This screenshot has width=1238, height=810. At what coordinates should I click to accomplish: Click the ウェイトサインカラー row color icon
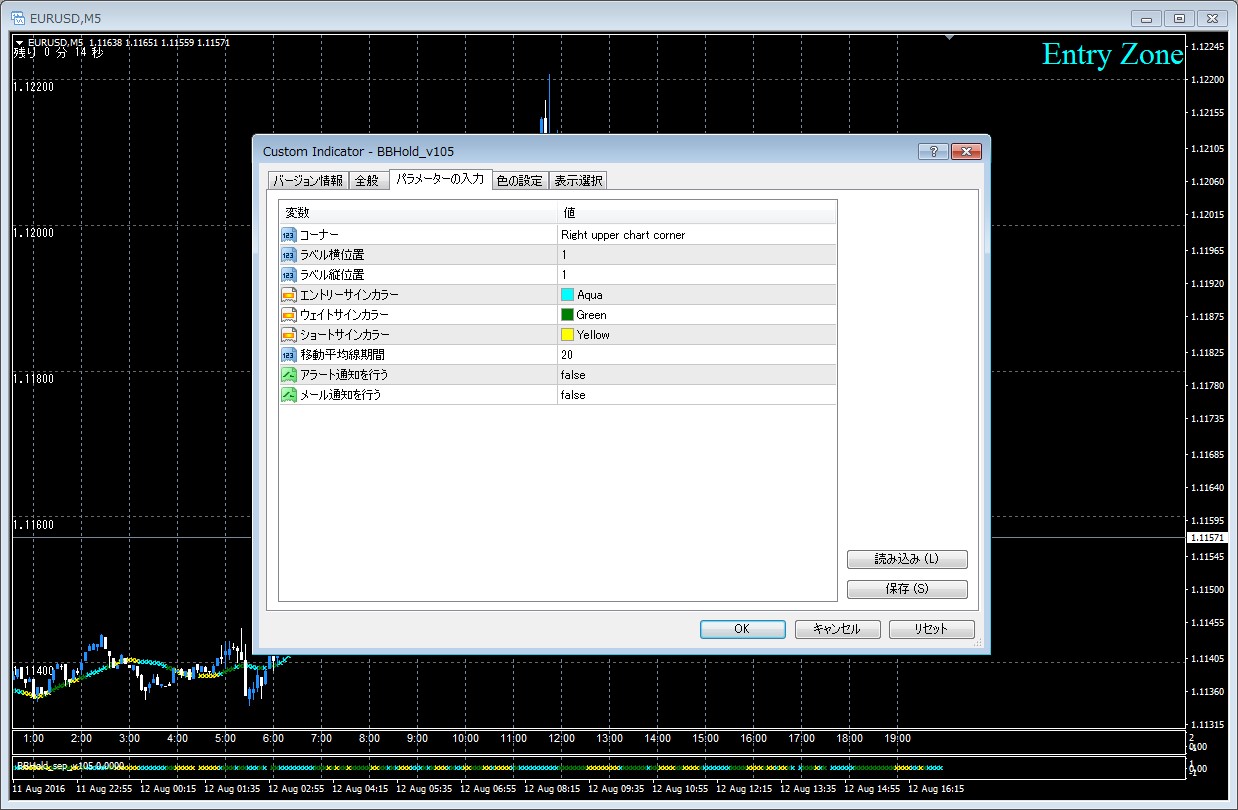click(x=289, y=315)
